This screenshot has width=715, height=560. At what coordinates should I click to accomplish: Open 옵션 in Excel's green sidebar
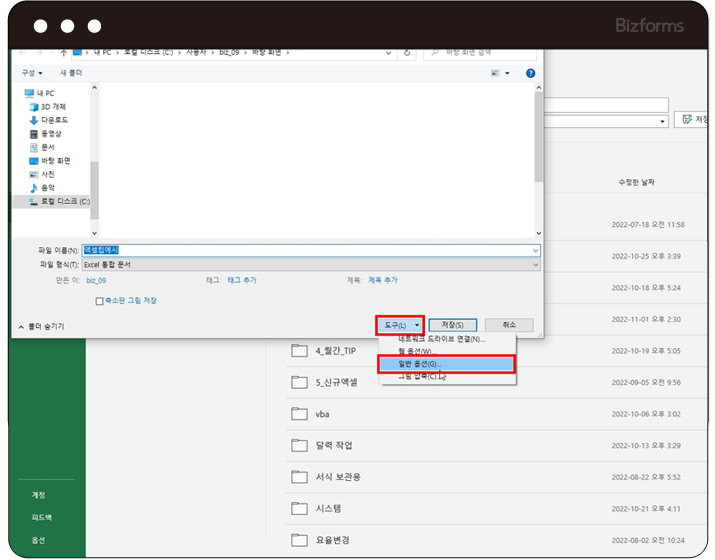(x=38, y=540)
